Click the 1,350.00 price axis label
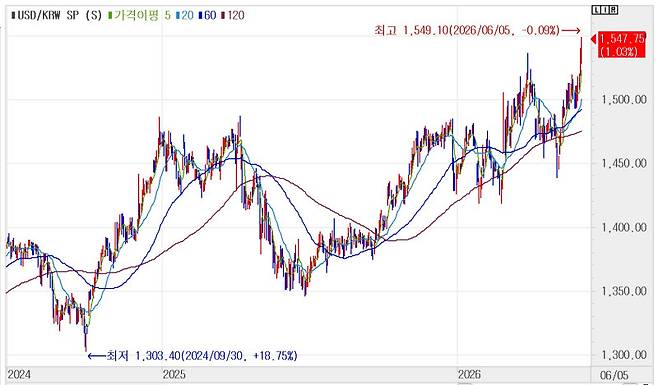 624,291
